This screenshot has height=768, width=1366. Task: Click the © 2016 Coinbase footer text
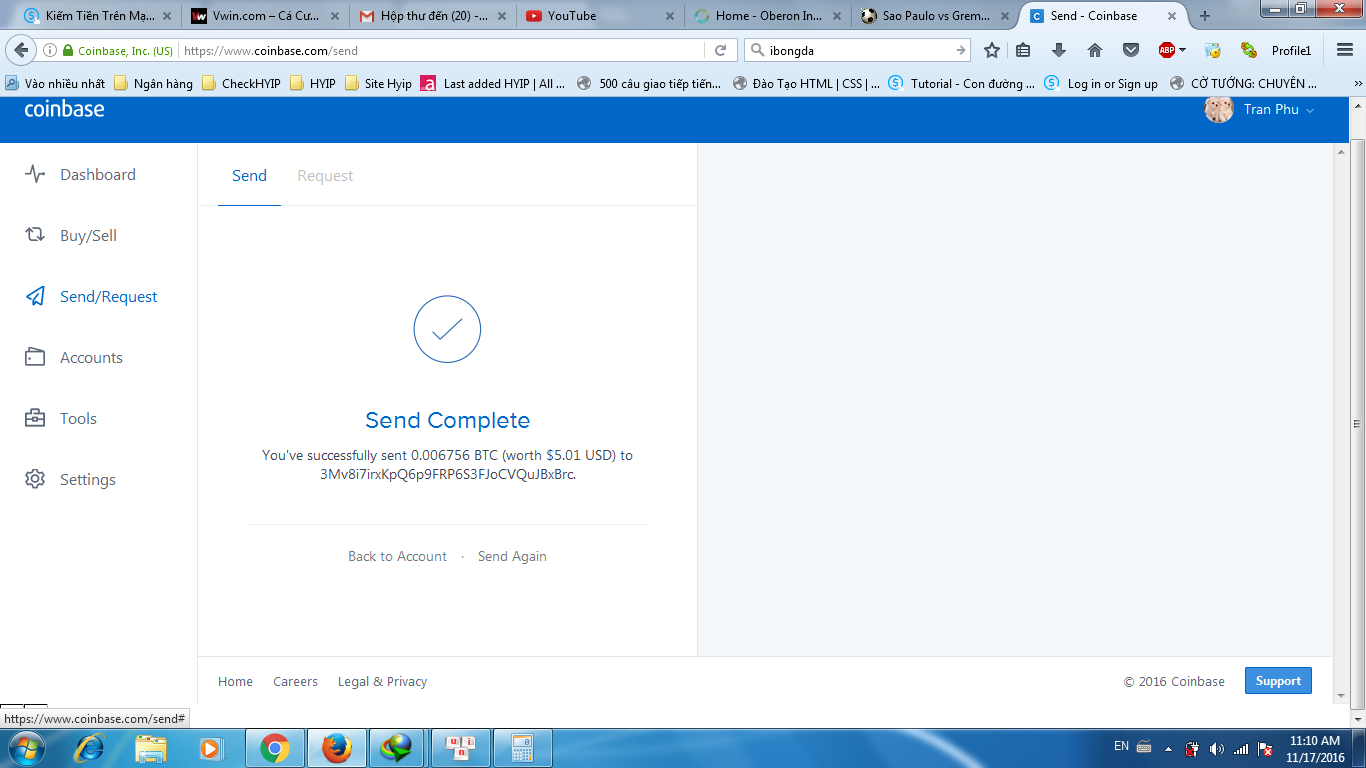[x=1174, y=682]
